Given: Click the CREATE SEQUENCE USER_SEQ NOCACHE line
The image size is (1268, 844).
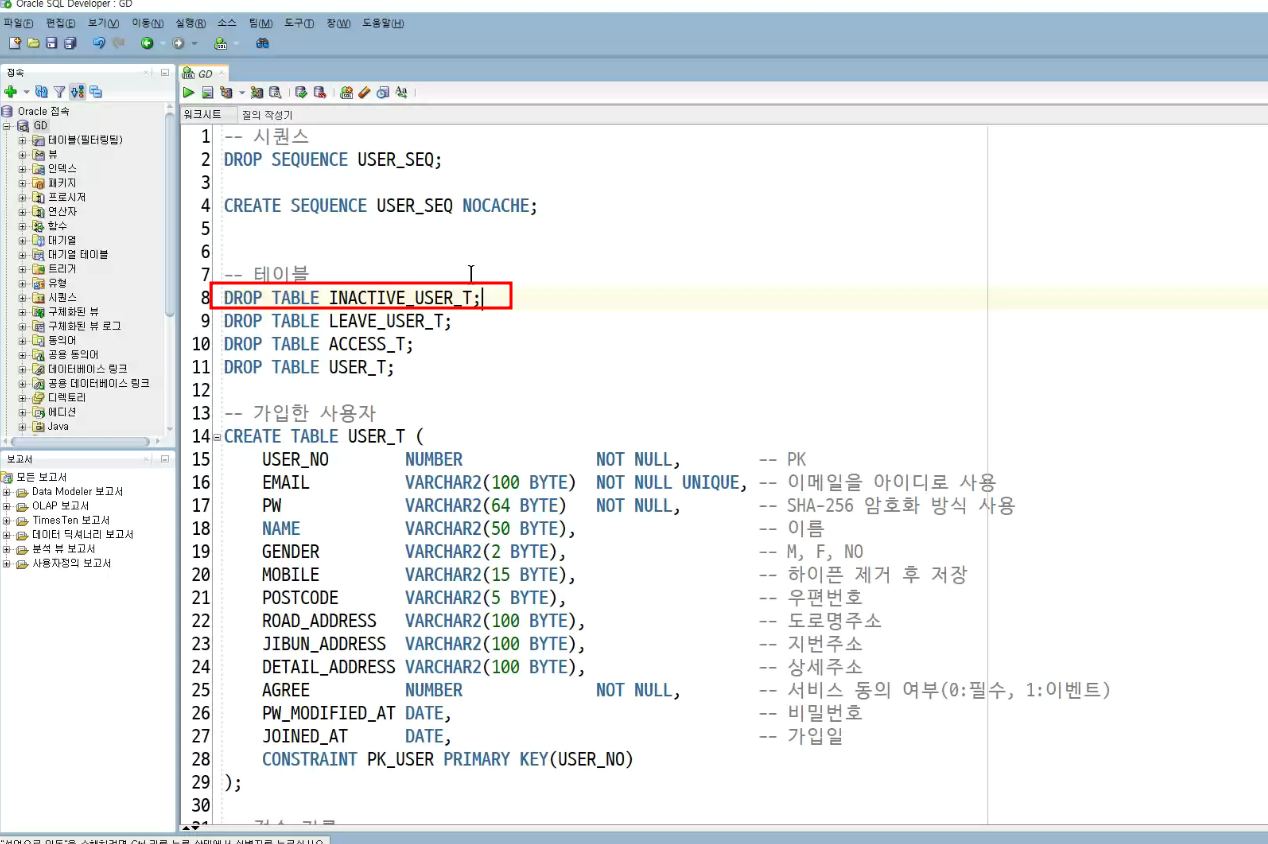Looking at the screenshot, I should [x=380, y=206].
